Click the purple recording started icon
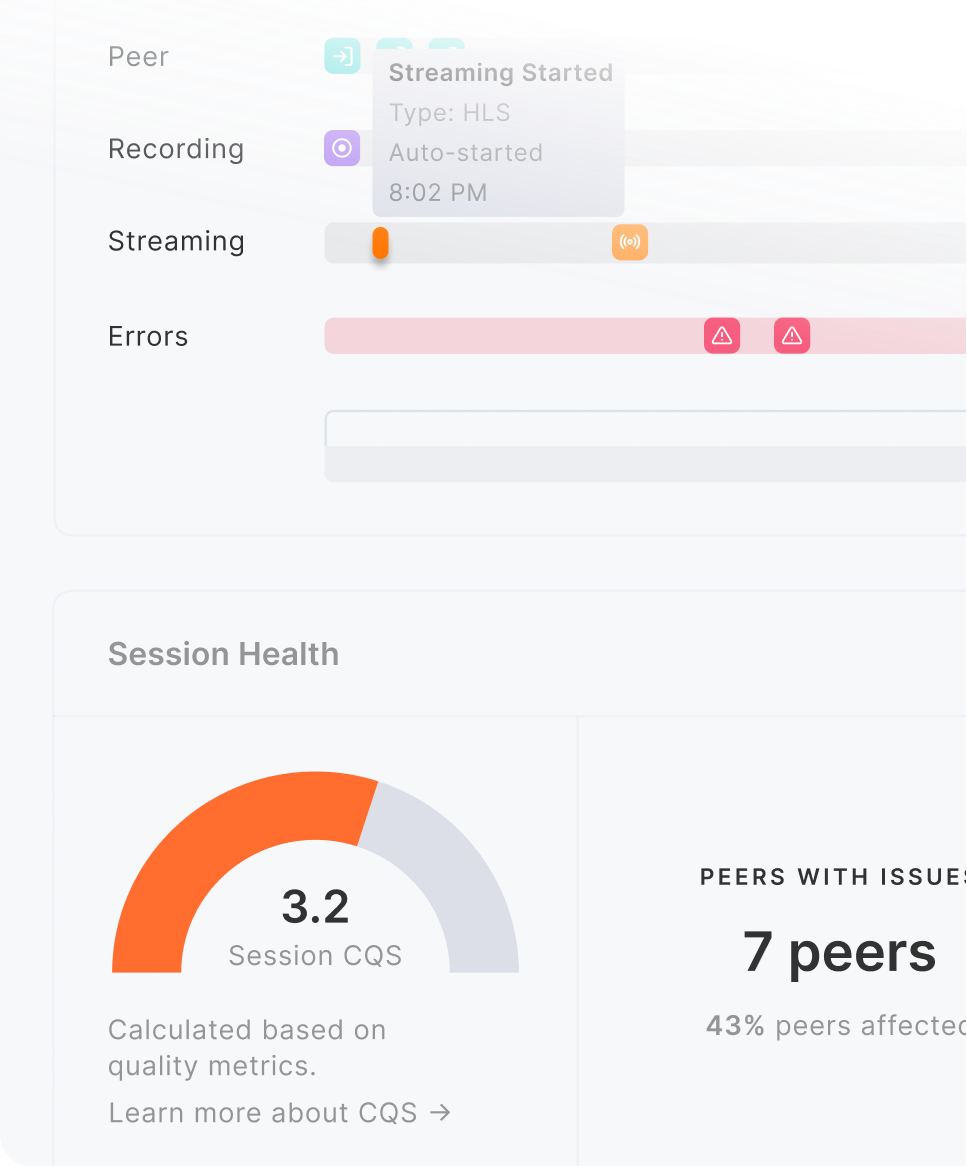The height and width of the screenshot is (1169, 967). (342, 148)
